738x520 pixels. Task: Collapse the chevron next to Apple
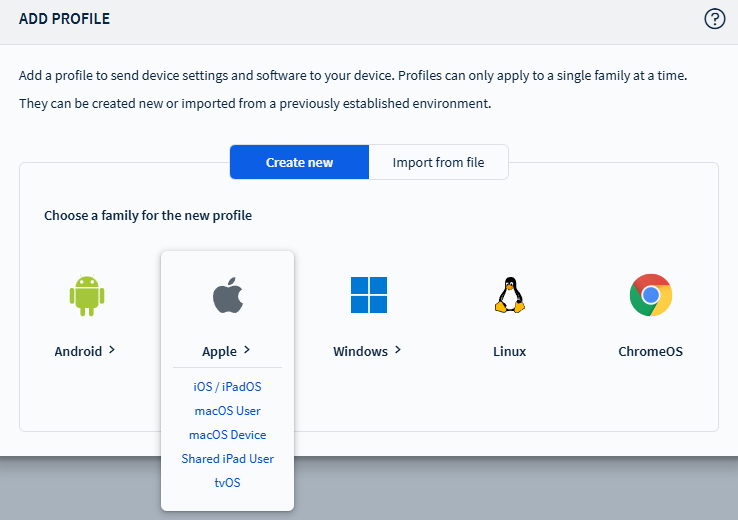[246, 350]
